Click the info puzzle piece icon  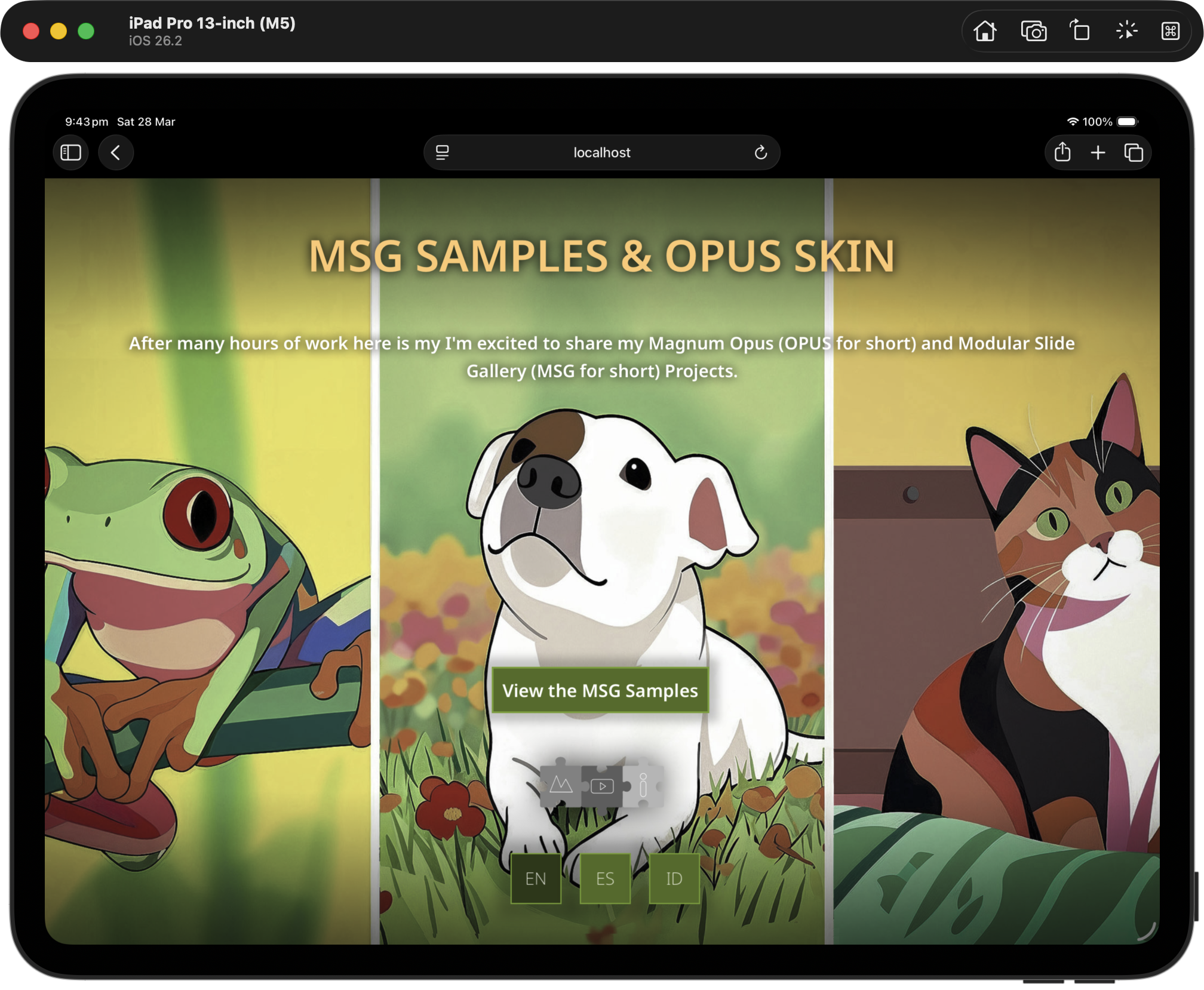(x=643, y=785)
